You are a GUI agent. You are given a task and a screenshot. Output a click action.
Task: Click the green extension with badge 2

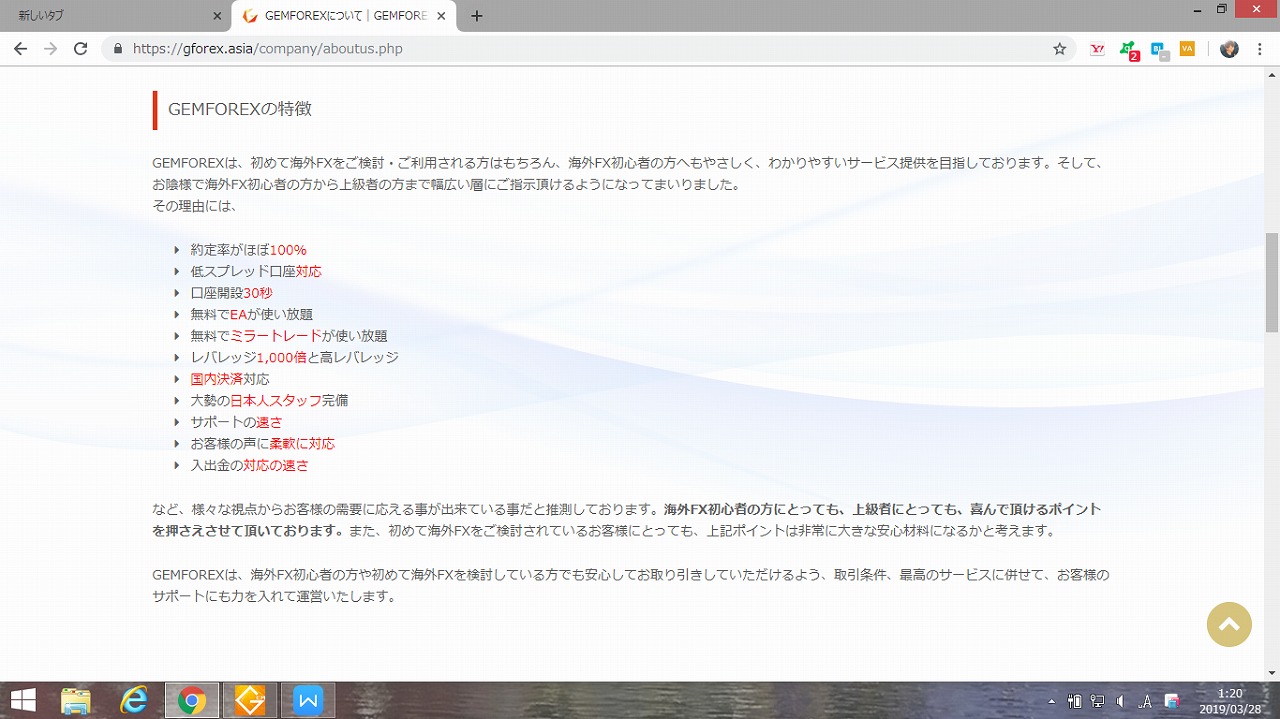coord(1128,49)
